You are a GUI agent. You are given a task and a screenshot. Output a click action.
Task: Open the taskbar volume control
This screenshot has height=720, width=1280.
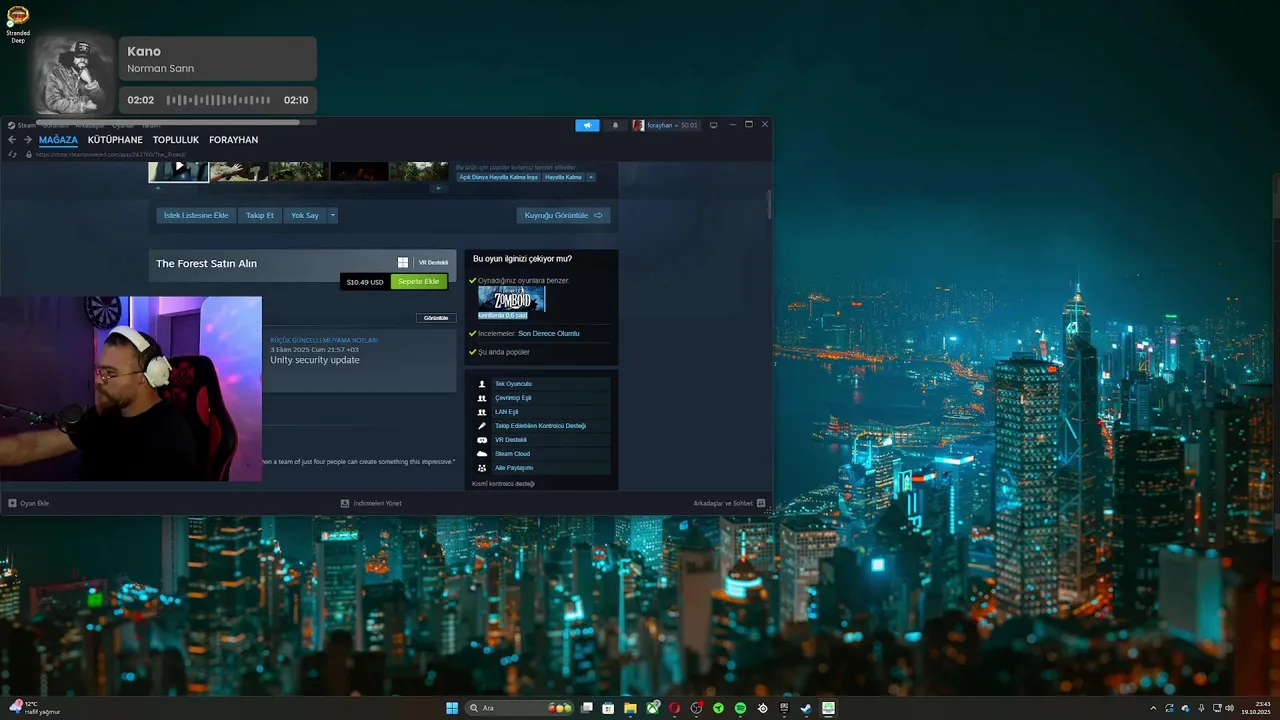[x=1229, y=708]
